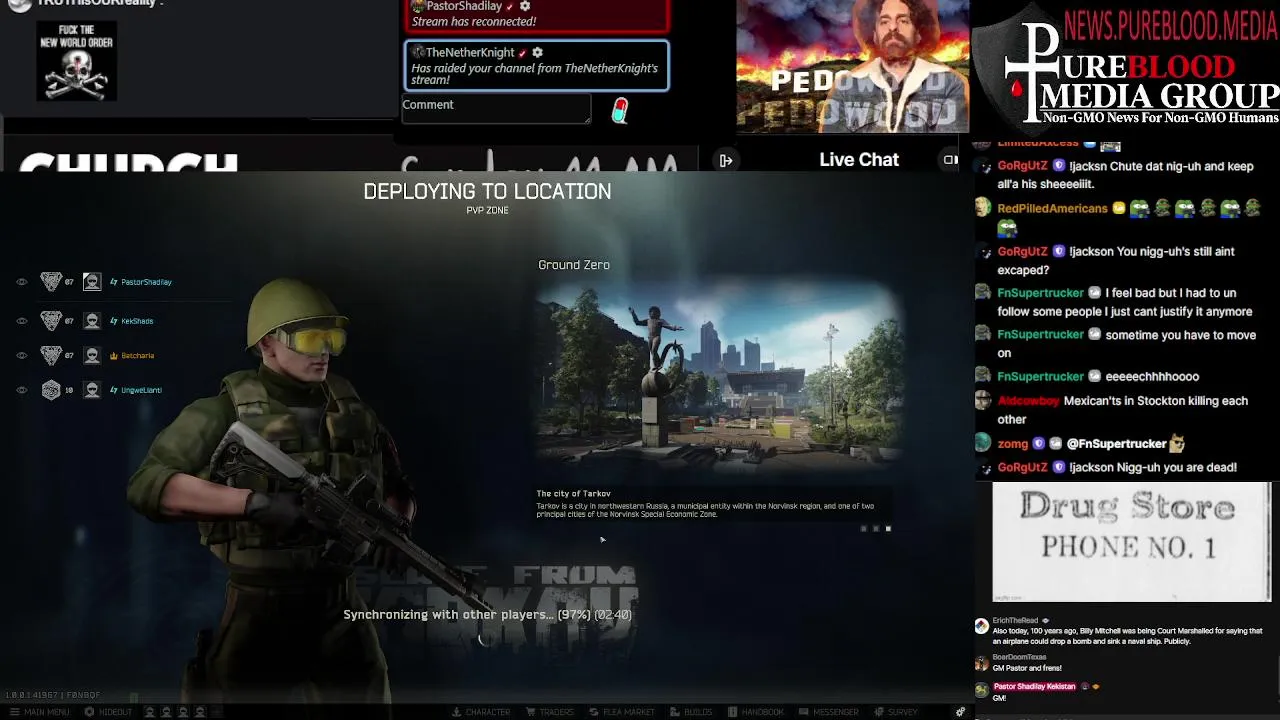
Task: Open gear settings beside PastorShadilay alert
Action: [525, 6]
